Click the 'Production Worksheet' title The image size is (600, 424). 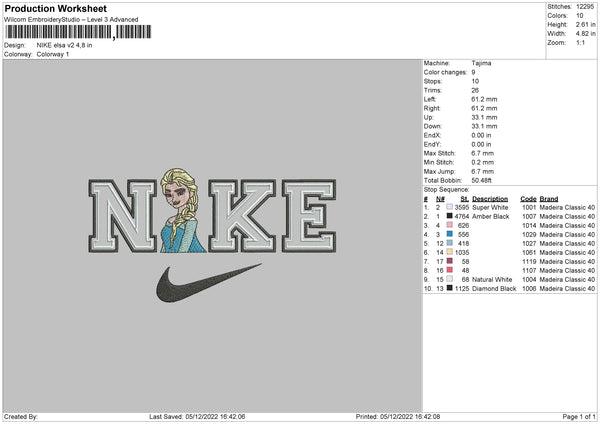click(55, 8)
